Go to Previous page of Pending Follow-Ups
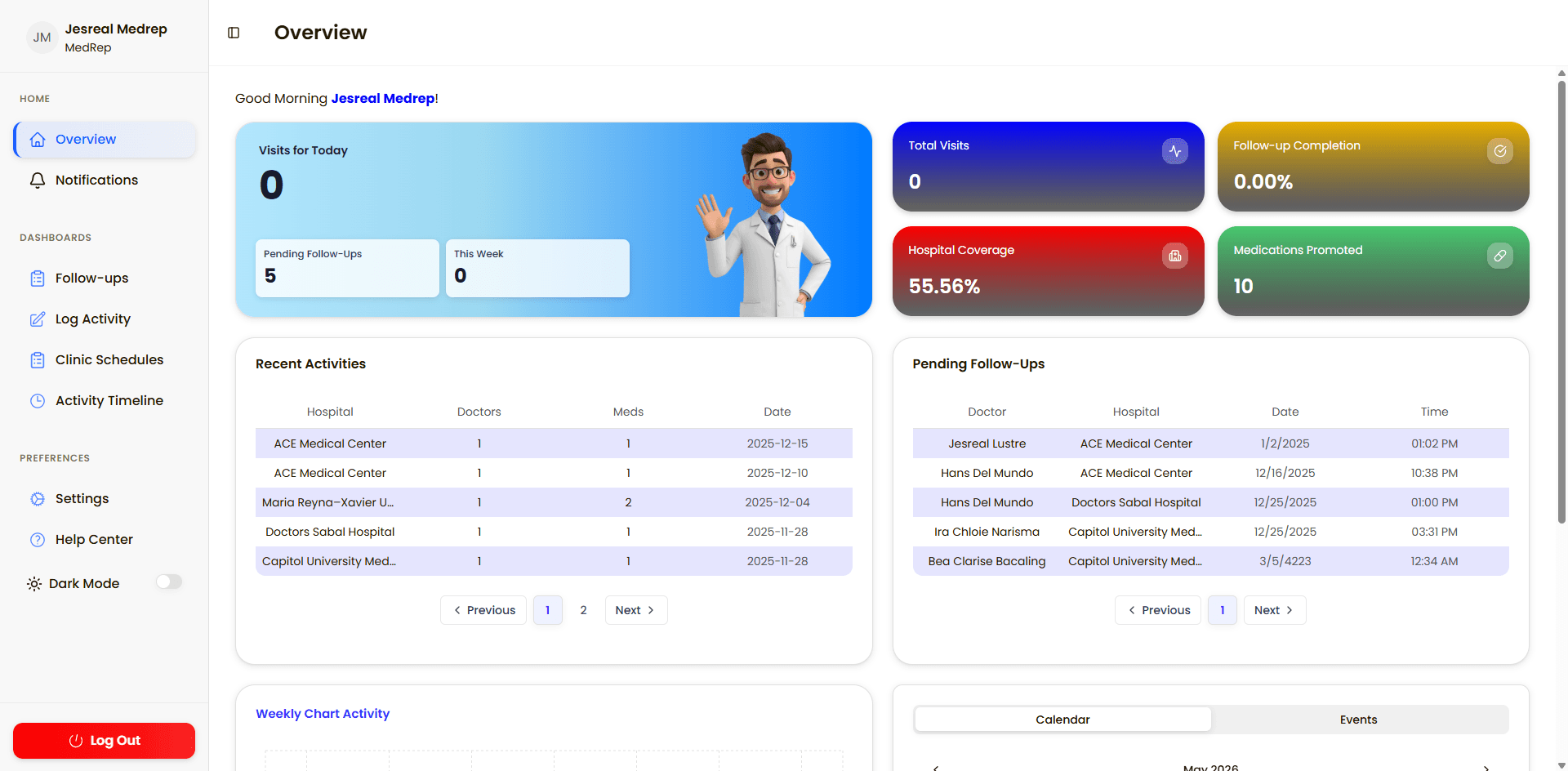 pos(1157,610)
